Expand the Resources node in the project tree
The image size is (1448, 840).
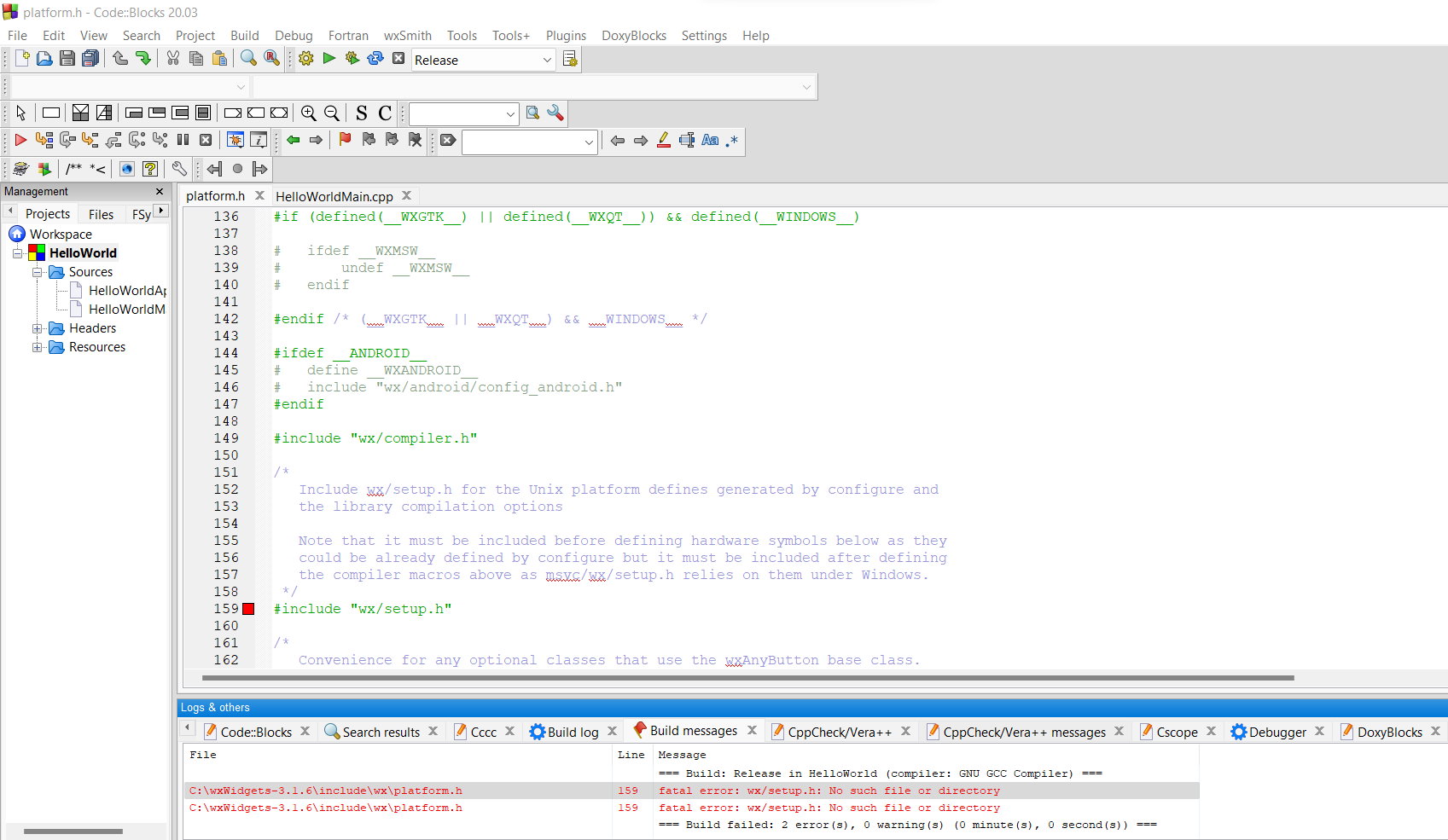pos(36,347)
